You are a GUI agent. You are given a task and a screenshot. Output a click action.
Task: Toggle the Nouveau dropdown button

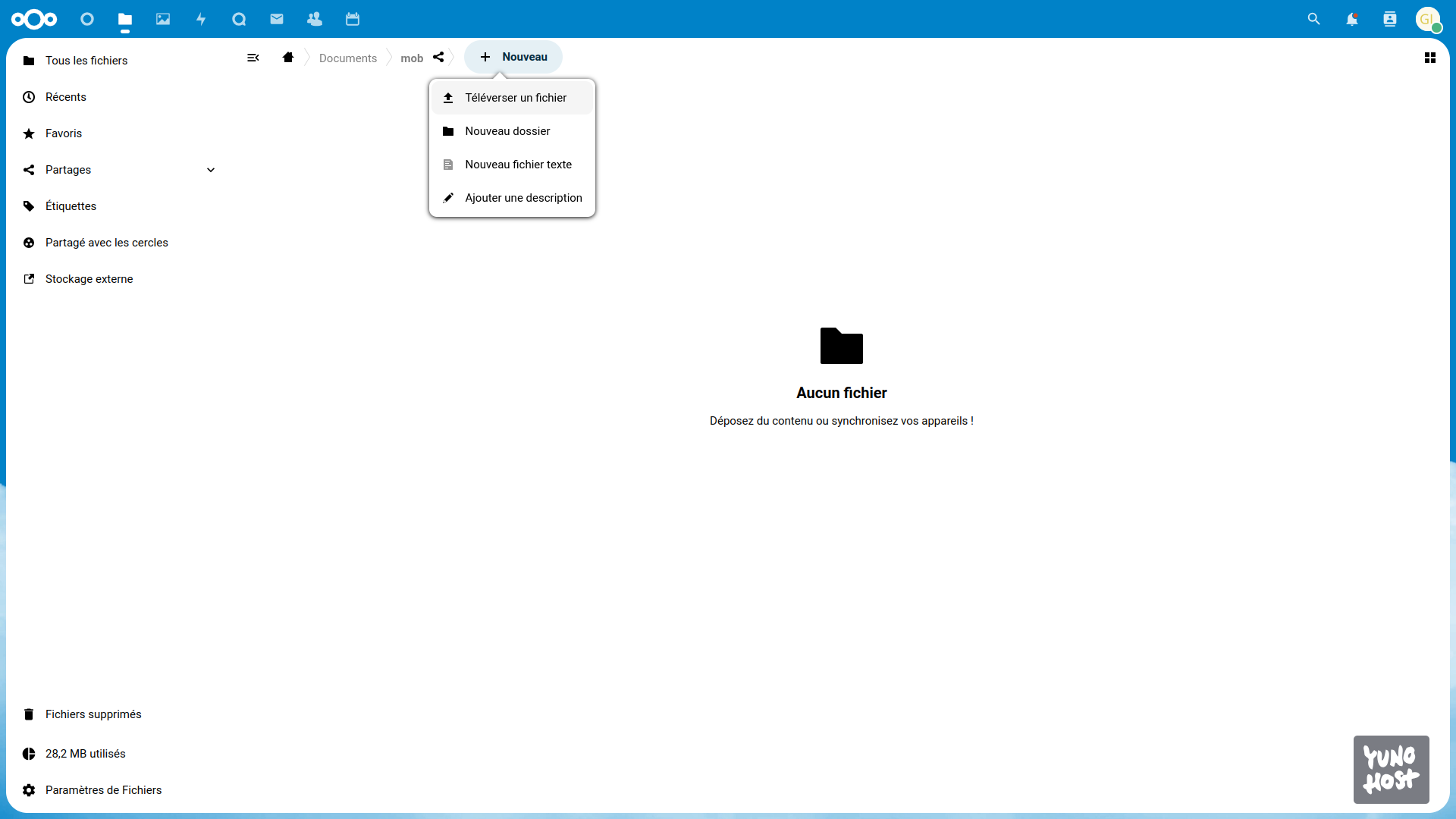[x=513, y=57]
